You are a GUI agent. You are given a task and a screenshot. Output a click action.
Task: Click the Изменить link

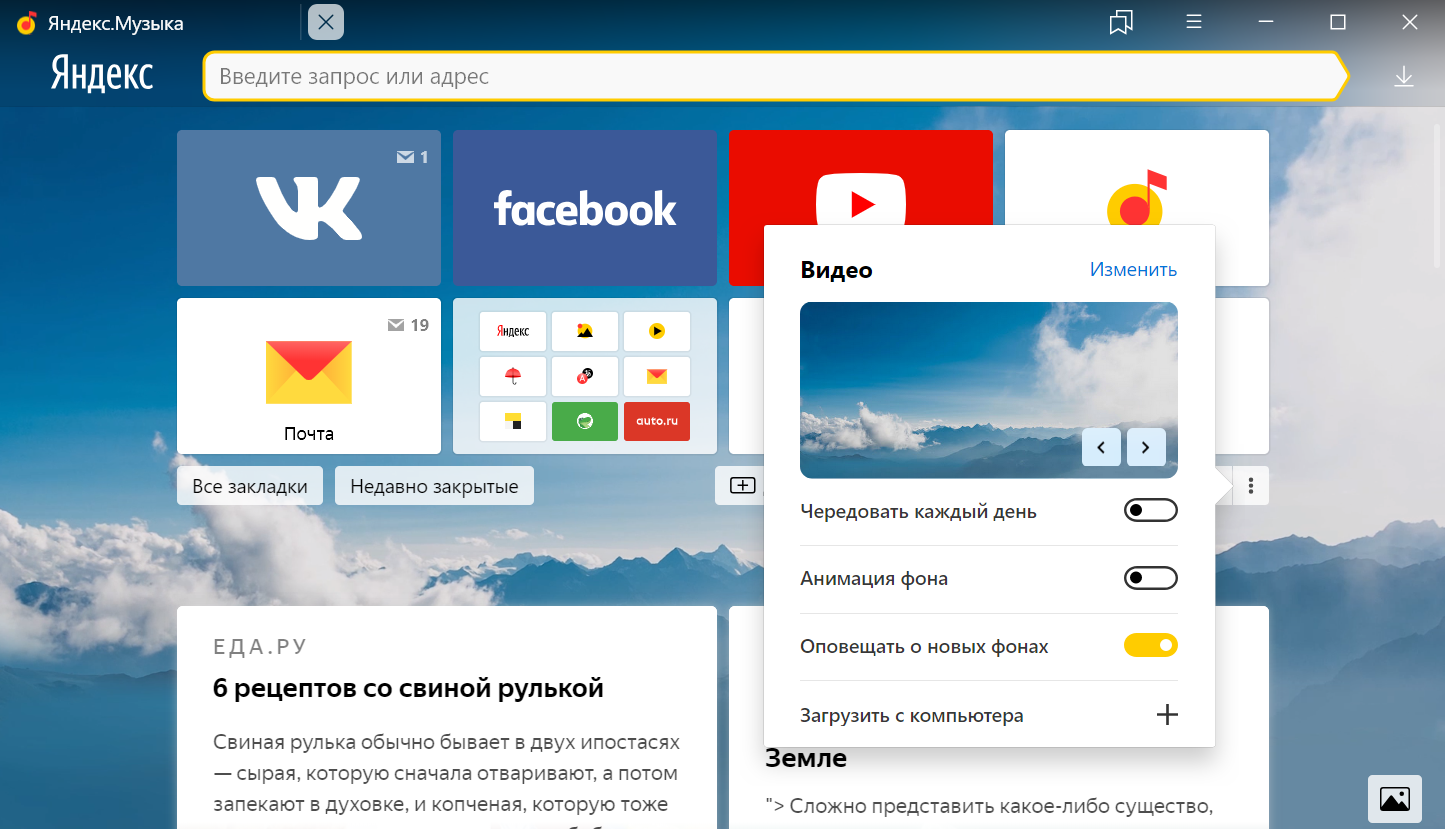click(x=1133, y=269)
